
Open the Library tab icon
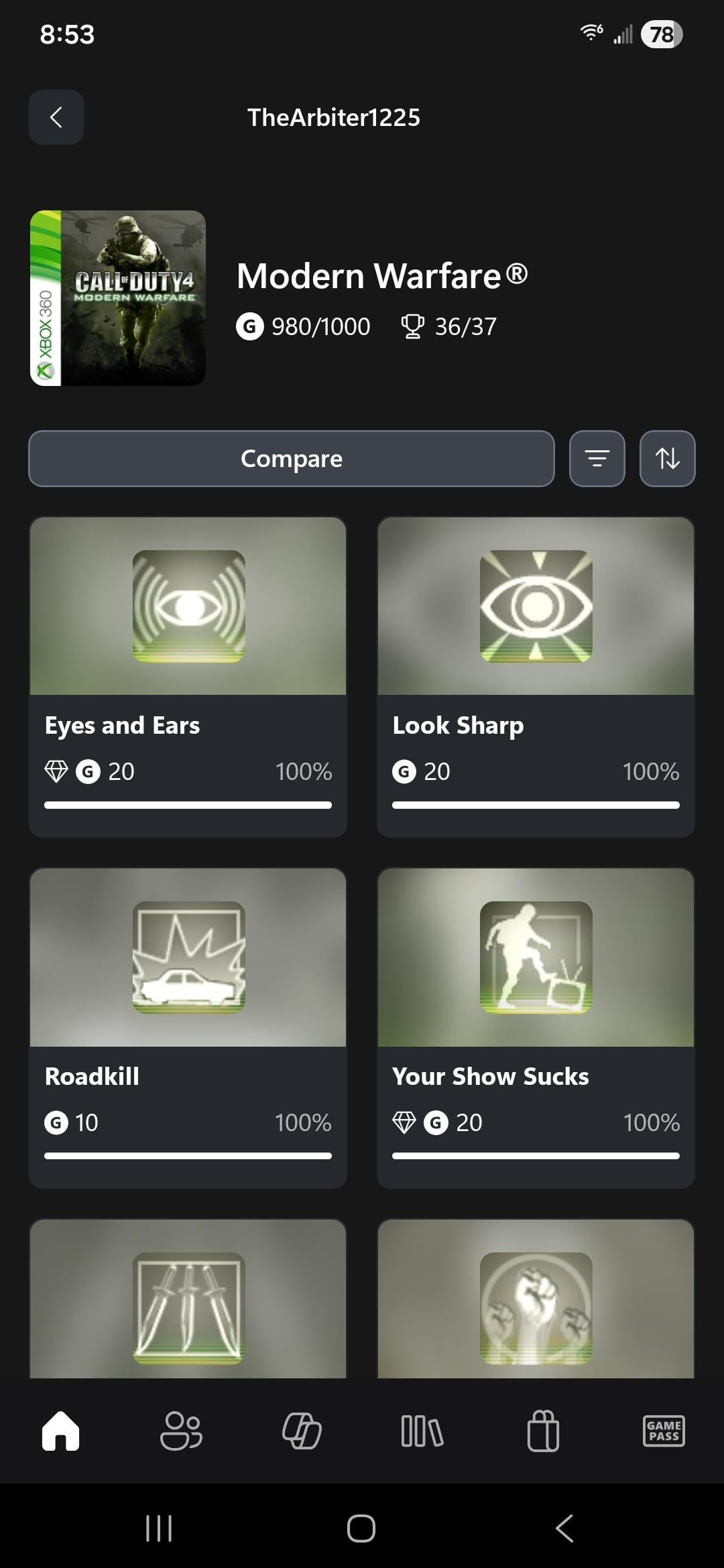click(422, 1431)
